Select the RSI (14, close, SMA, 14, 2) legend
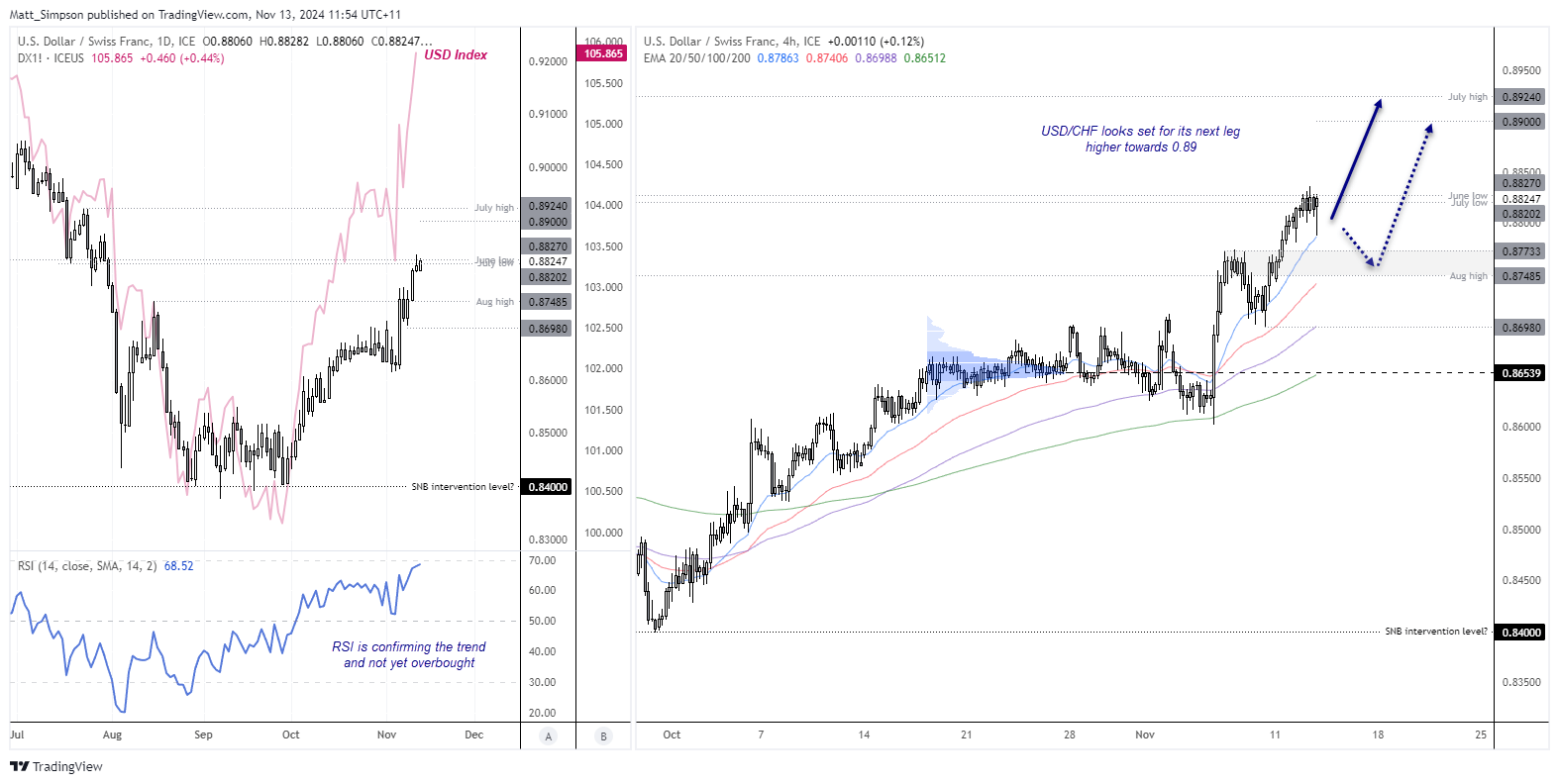 pyautogui.click(x=87, y=566)
